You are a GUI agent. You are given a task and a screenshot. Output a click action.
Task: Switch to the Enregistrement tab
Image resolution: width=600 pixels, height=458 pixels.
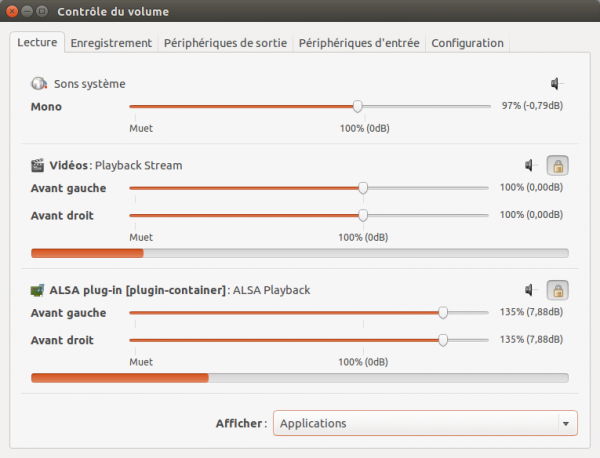coord(111,43)
